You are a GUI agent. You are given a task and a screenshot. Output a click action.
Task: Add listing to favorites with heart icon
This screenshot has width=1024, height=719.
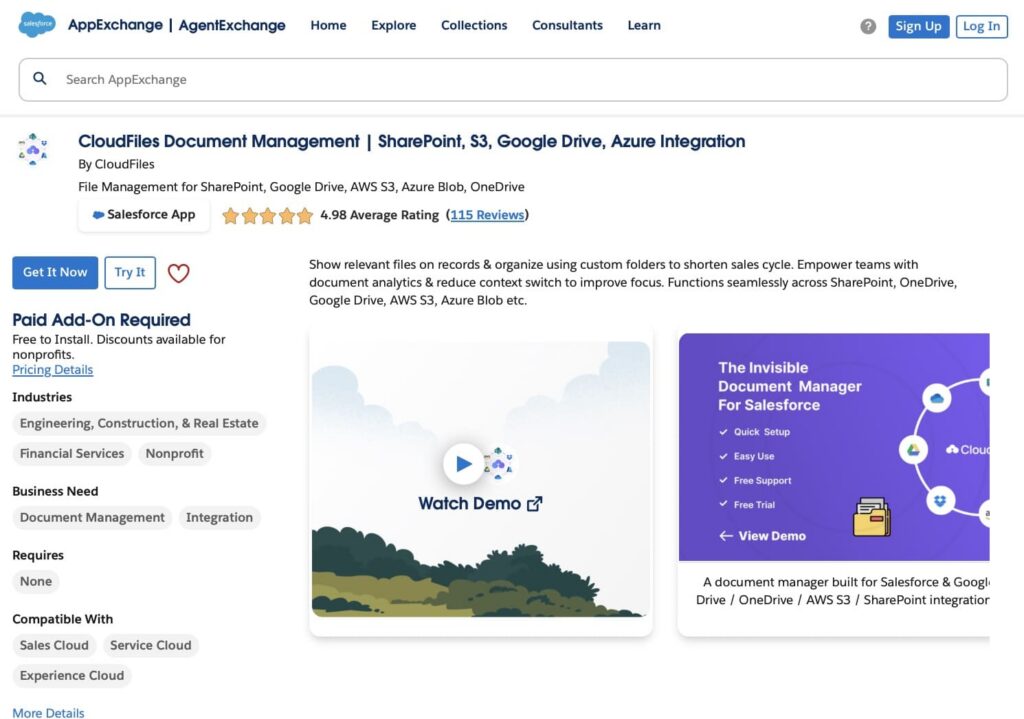[x=178, y=273]
